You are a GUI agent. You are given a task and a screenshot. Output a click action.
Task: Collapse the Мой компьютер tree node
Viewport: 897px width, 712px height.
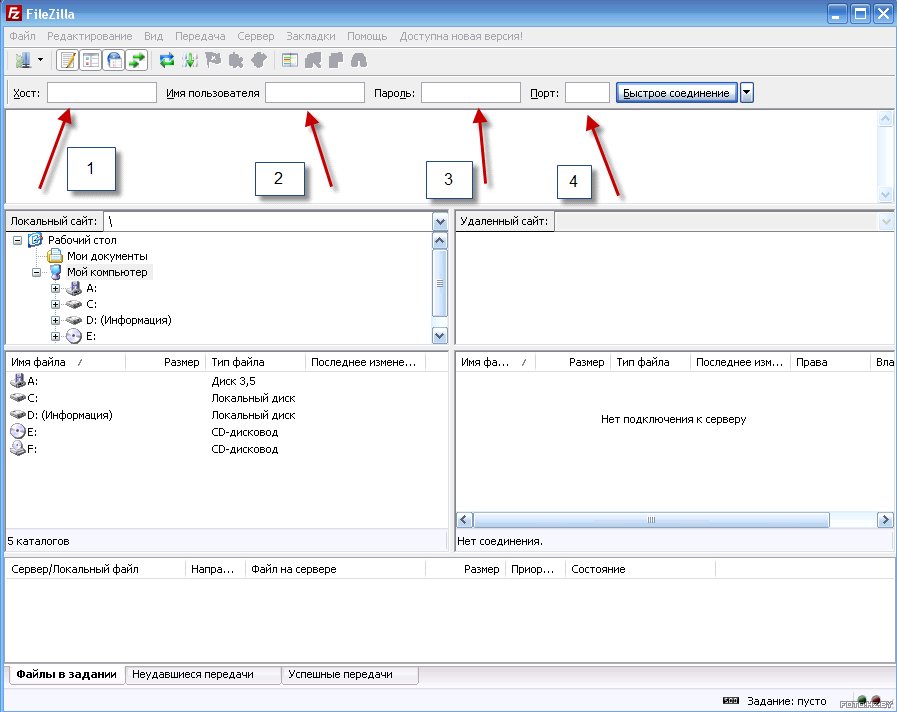(x=37, y=272)
